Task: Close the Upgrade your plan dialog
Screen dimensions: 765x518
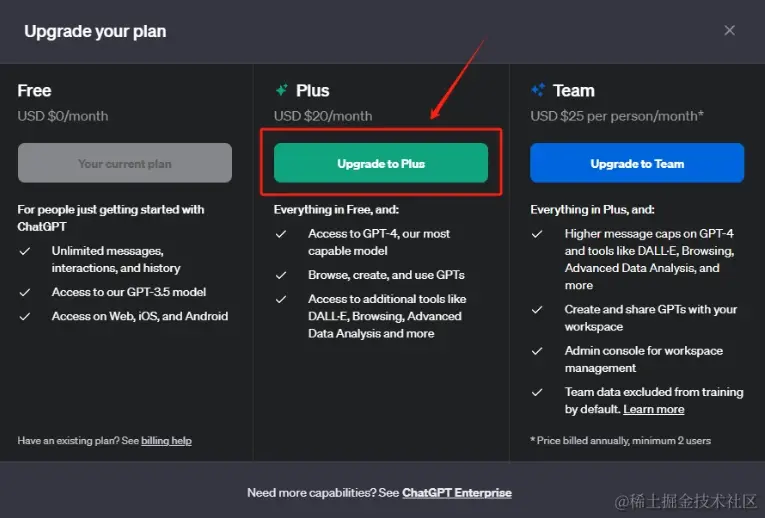Action: tap(730, 30)
